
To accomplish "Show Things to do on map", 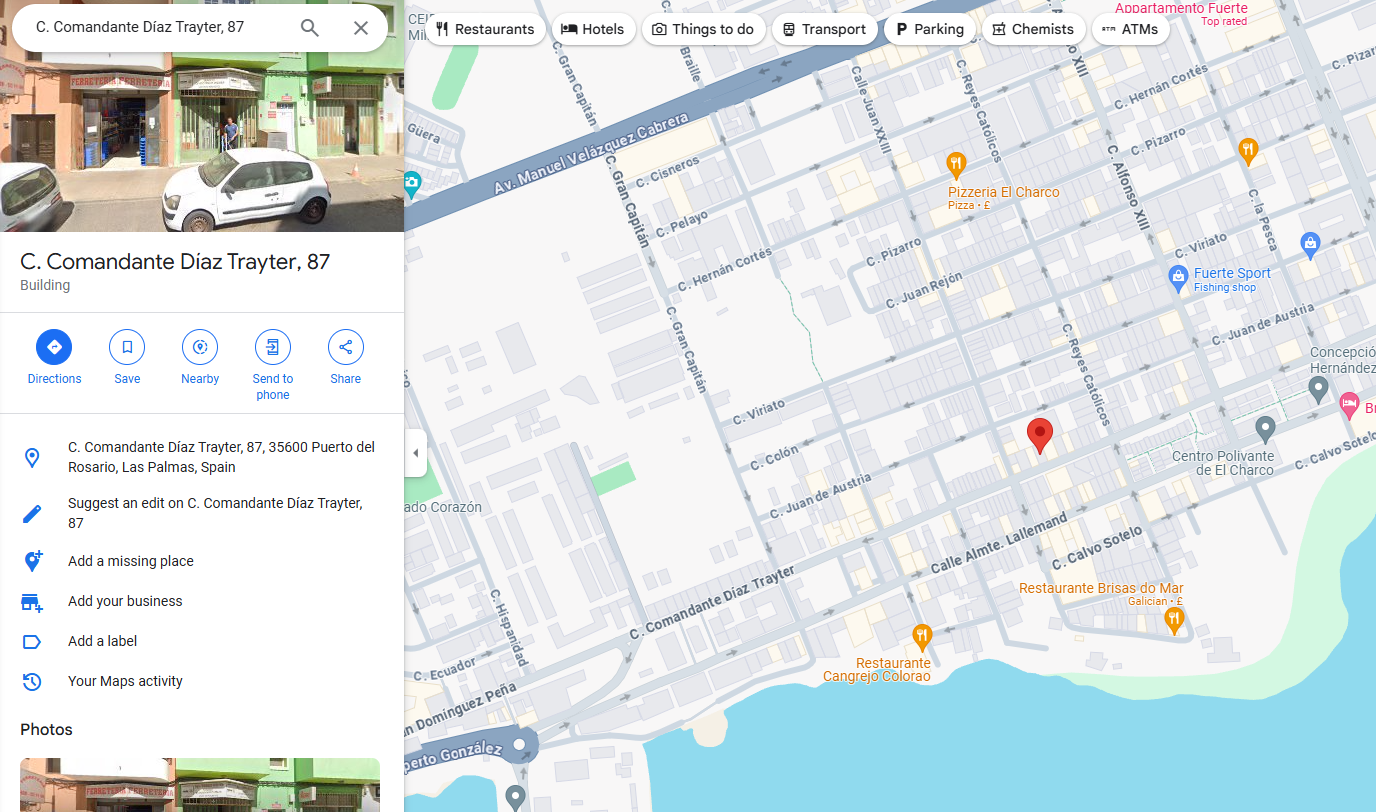I will [703, 29].
